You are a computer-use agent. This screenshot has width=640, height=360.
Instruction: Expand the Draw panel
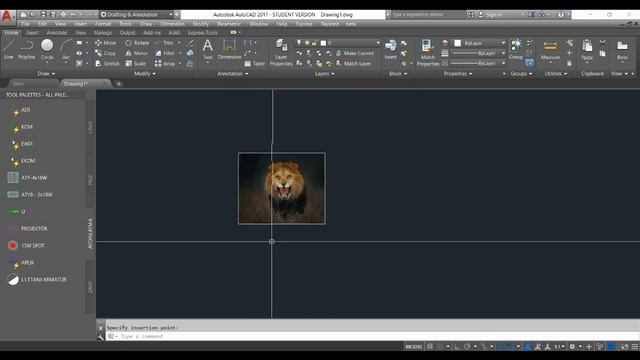pos(46,74)
